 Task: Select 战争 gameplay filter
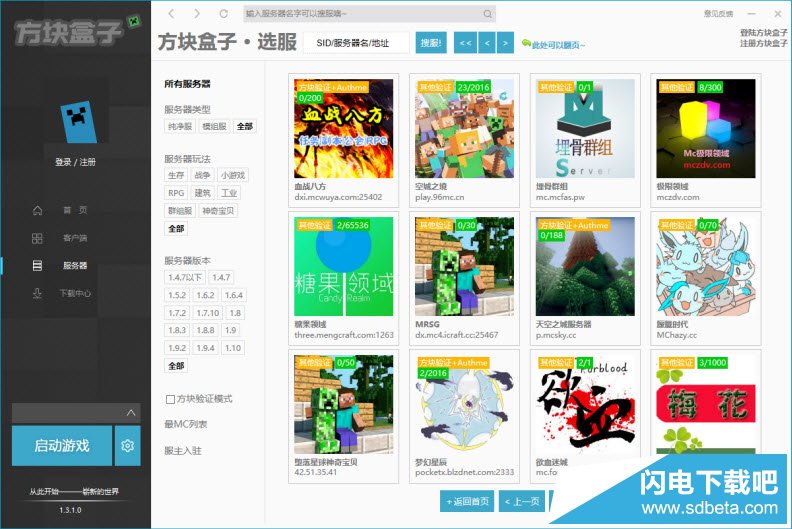pos(202,175)
